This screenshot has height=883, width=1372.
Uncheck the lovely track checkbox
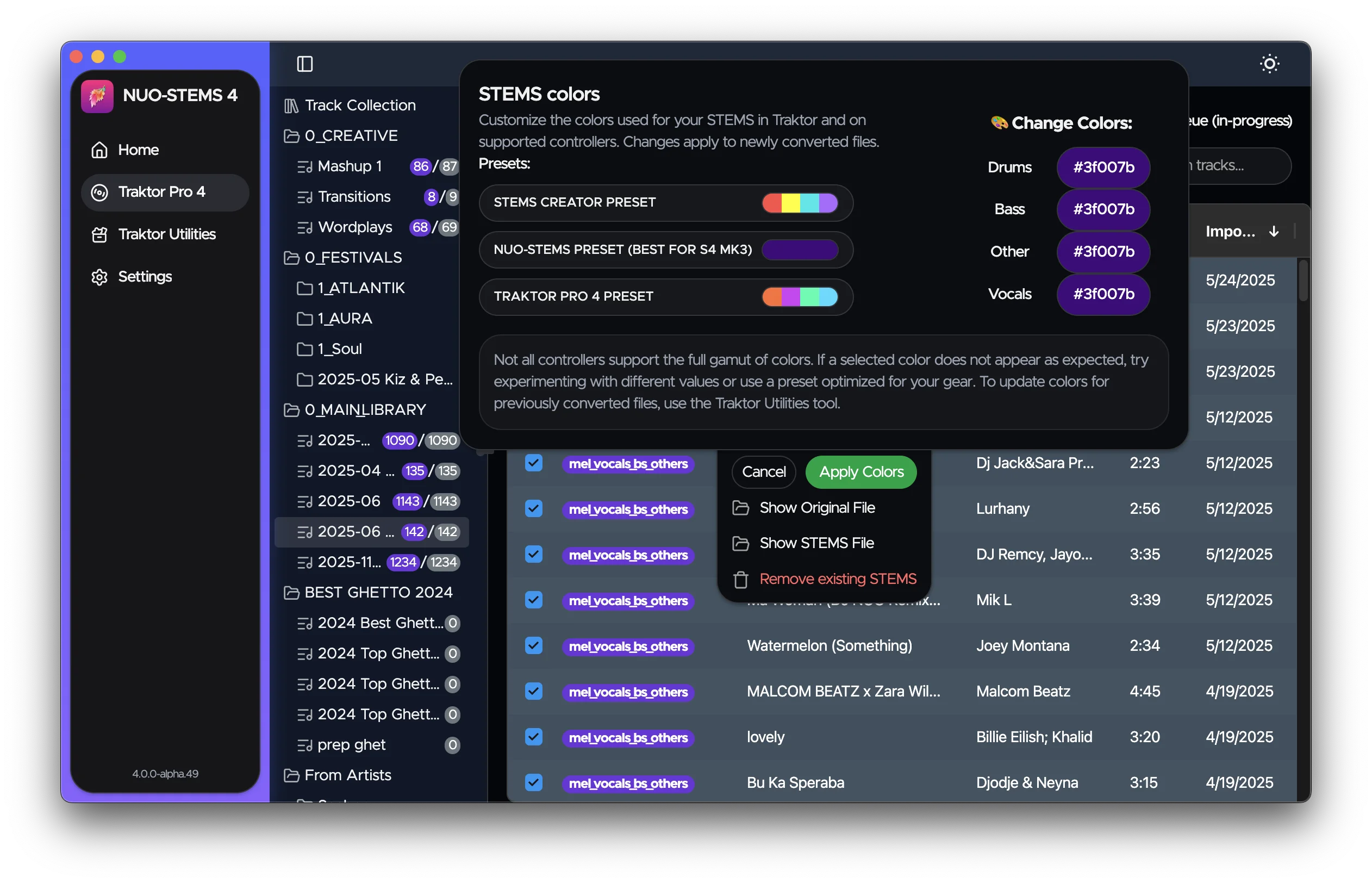point(534,737)
